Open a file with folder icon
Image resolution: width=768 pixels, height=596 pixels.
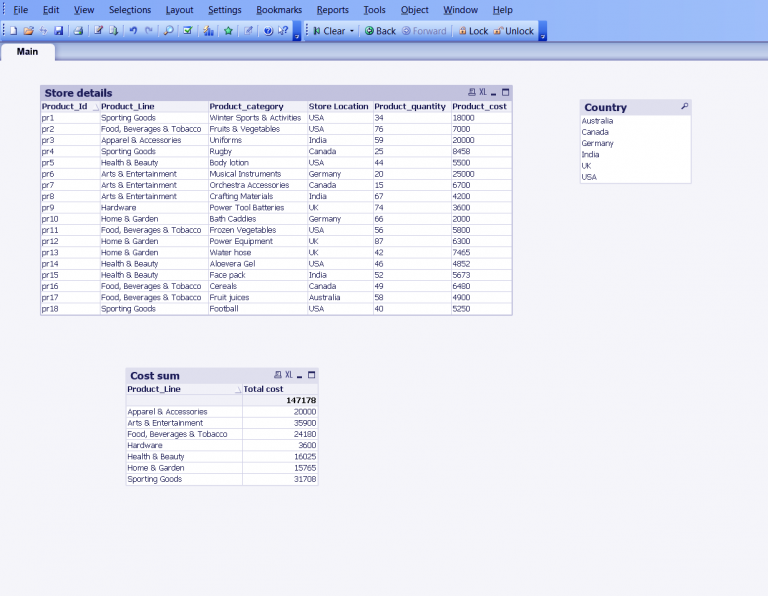28,31
